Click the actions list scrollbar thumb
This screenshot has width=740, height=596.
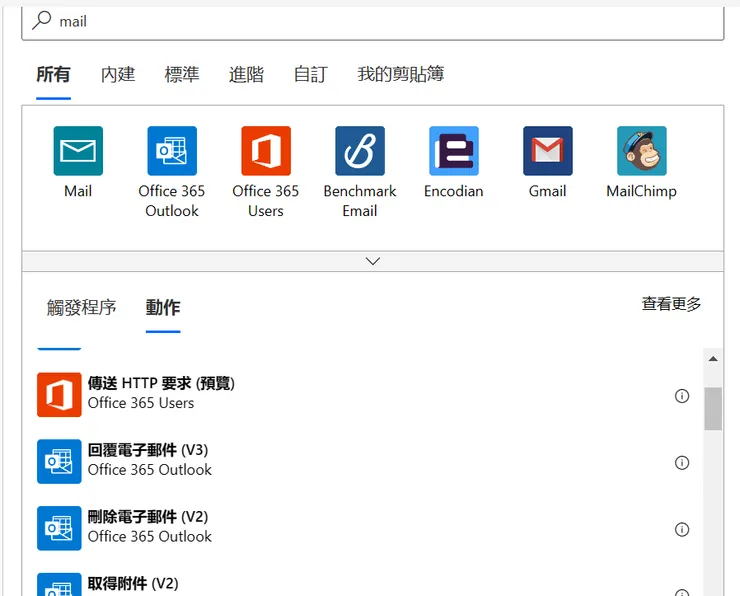pos(713,409)
